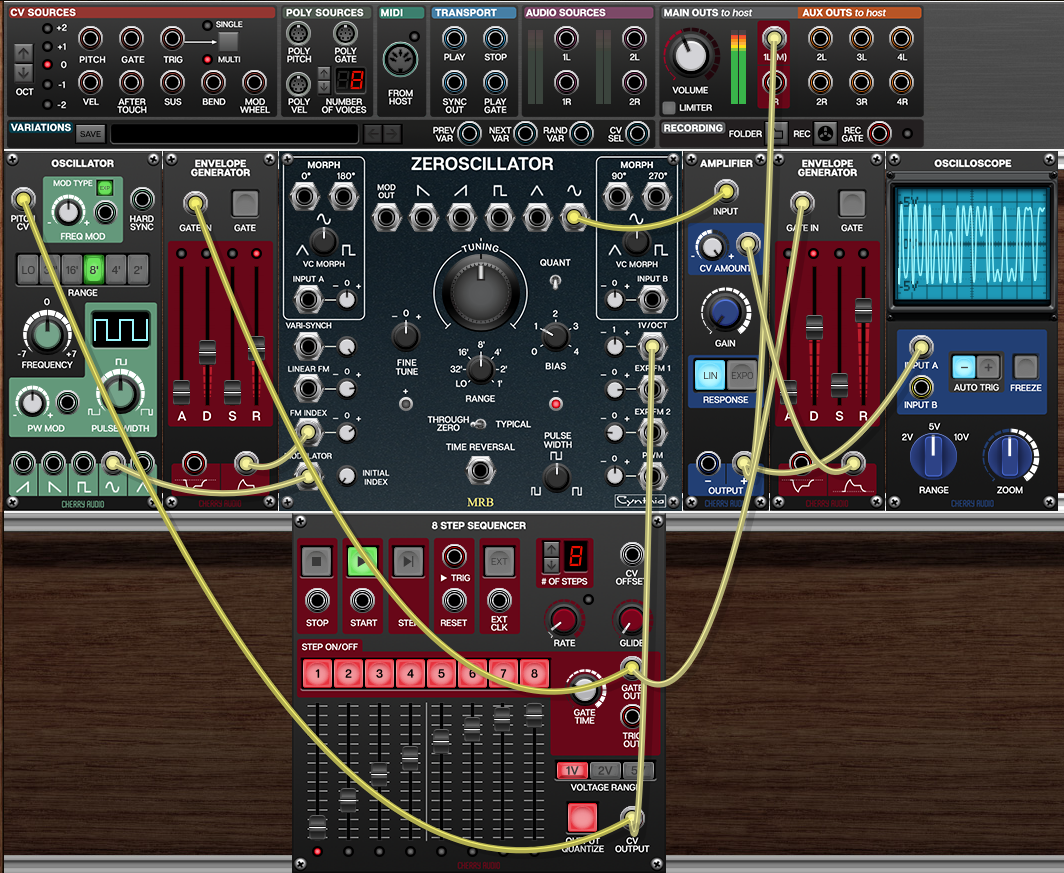Set the Oscillator range to LO
1064x873 pixels.
point(28,270)
